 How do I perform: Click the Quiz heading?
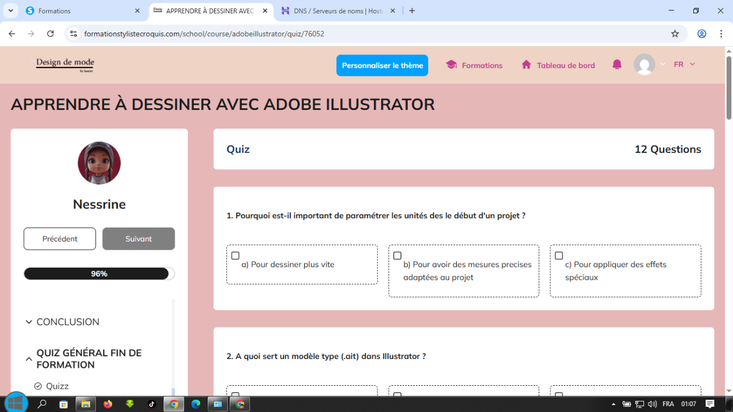point(238,149)
